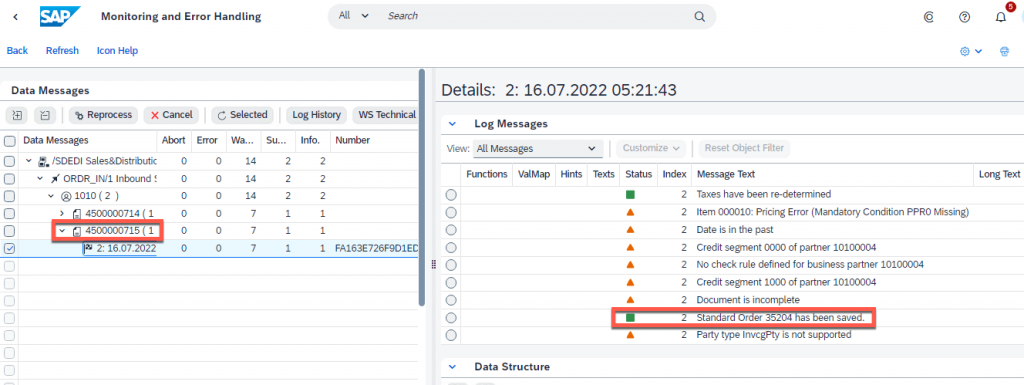Screen dimensions: 1024x385
Task: Expand all nodes toolbar icon
Action: coord(17,116)
